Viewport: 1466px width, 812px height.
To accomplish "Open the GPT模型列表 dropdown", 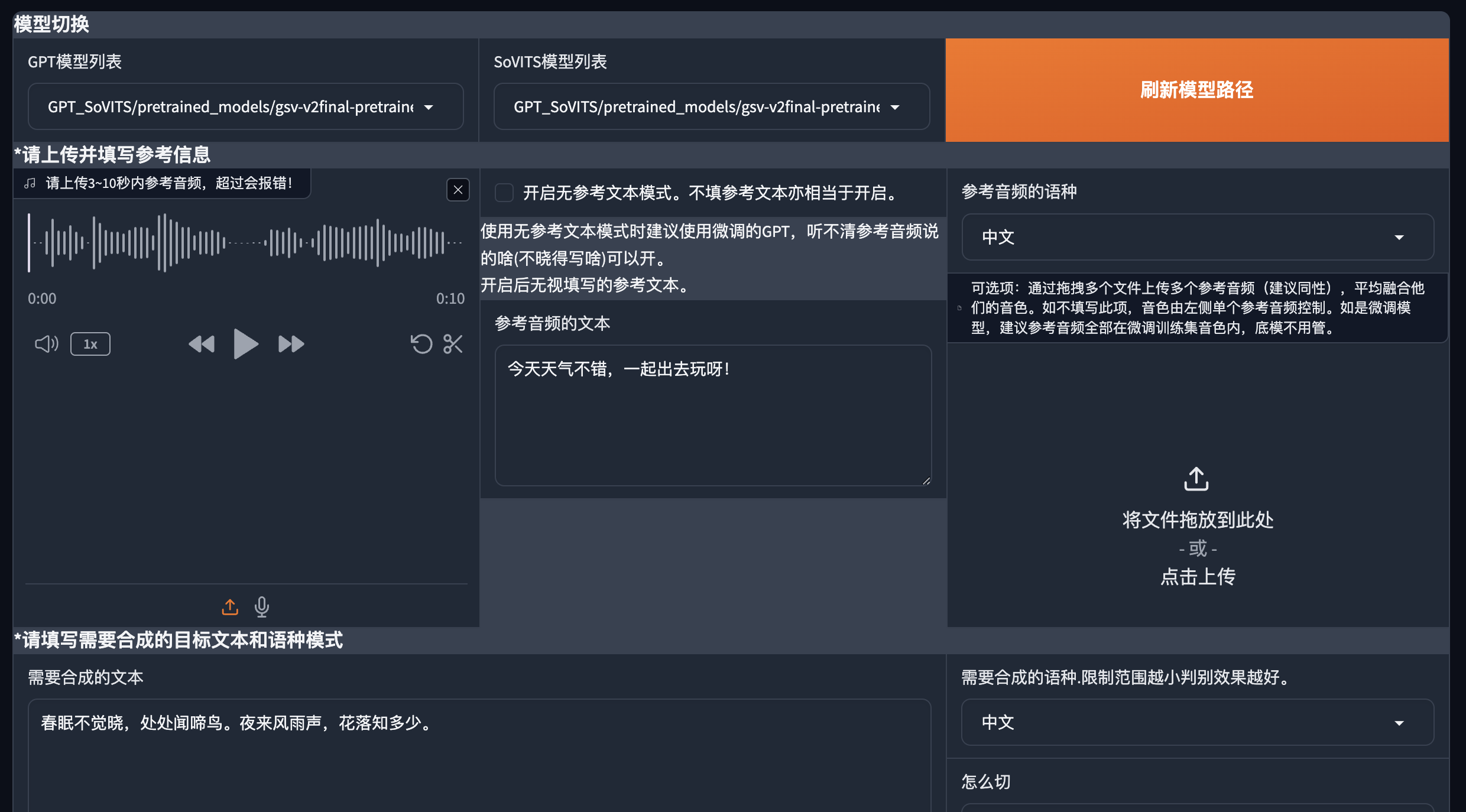I will pos(245,107).
